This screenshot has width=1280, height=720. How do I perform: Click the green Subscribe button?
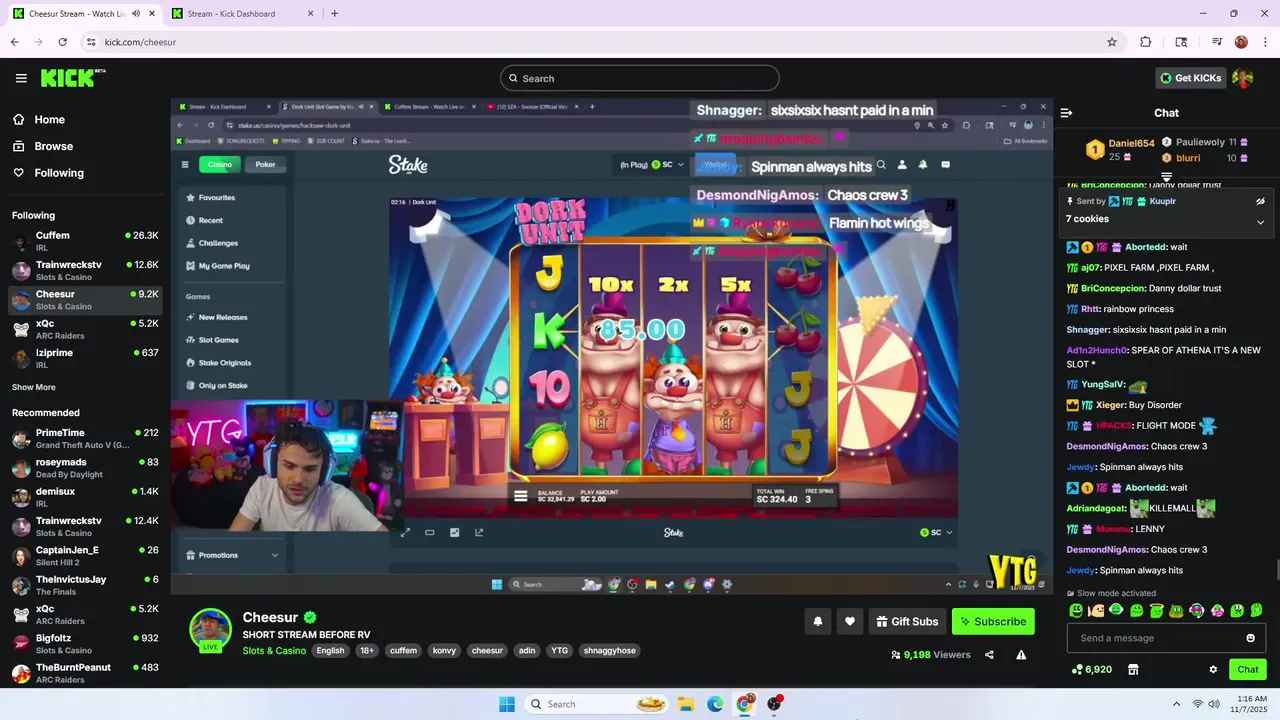(993, 621)
